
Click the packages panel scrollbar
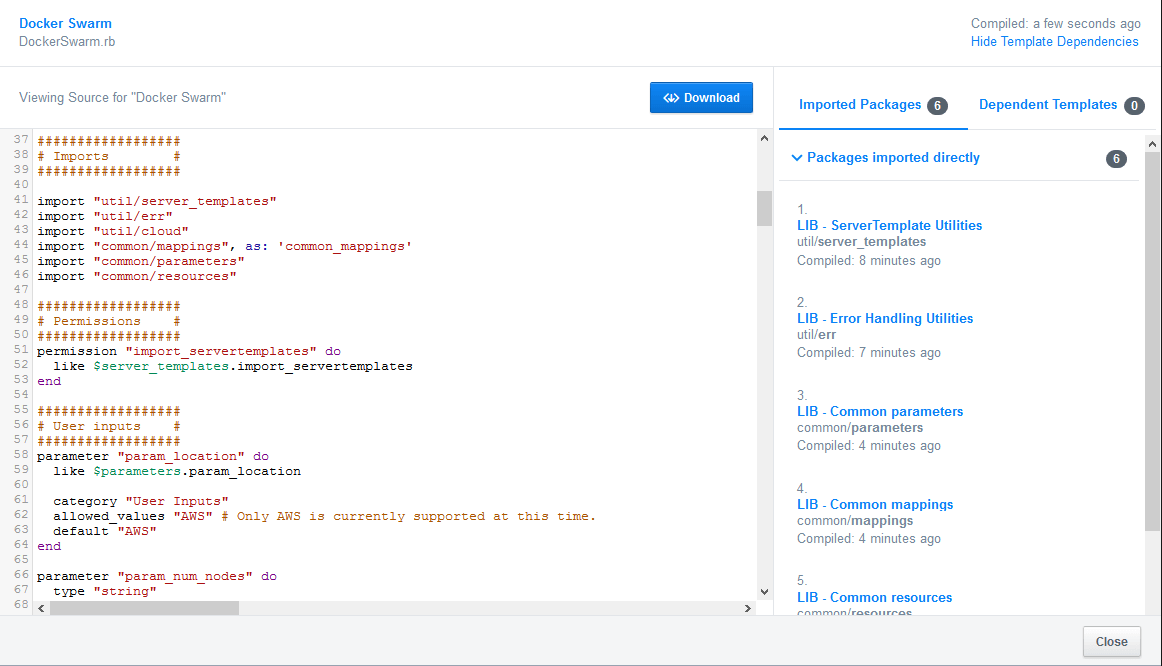tap(1152, 340)
